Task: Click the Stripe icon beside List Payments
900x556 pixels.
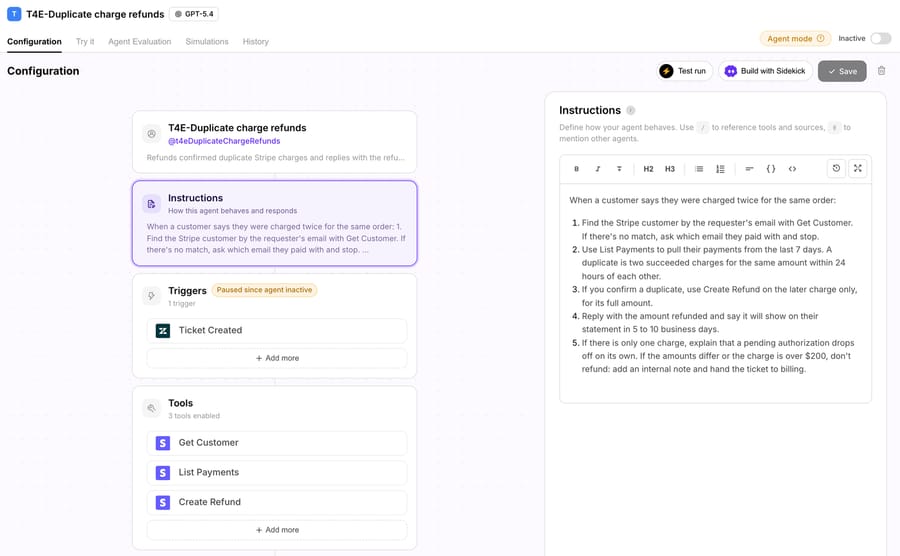Action: pyautogui.click(x=163, y=473)
